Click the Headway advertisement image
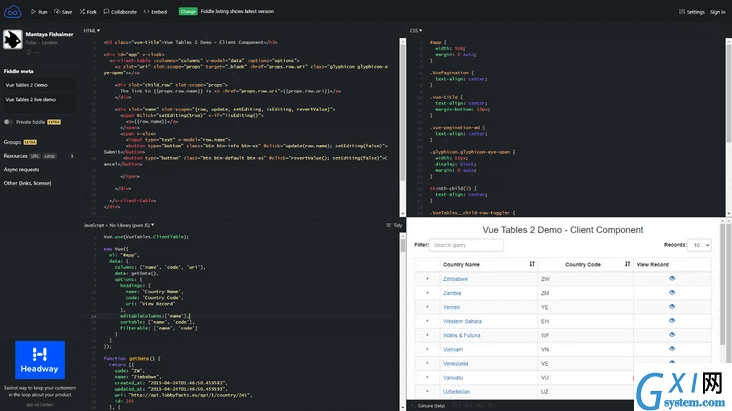Screen dimensions: 732x411 coord(40,360)
